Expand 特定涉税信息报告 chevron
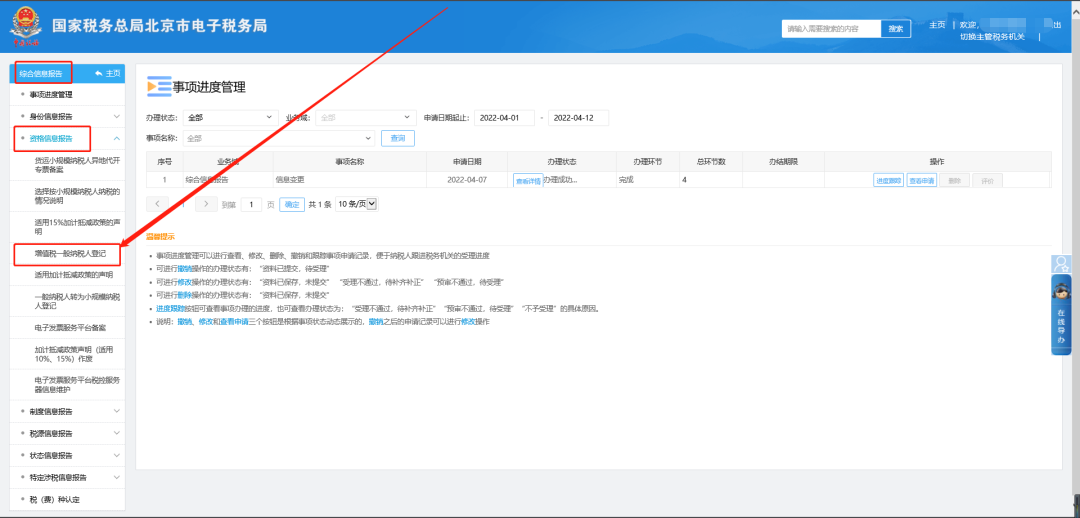The image size is (1080, 518). pyautogui.click(x=116, y=476)
